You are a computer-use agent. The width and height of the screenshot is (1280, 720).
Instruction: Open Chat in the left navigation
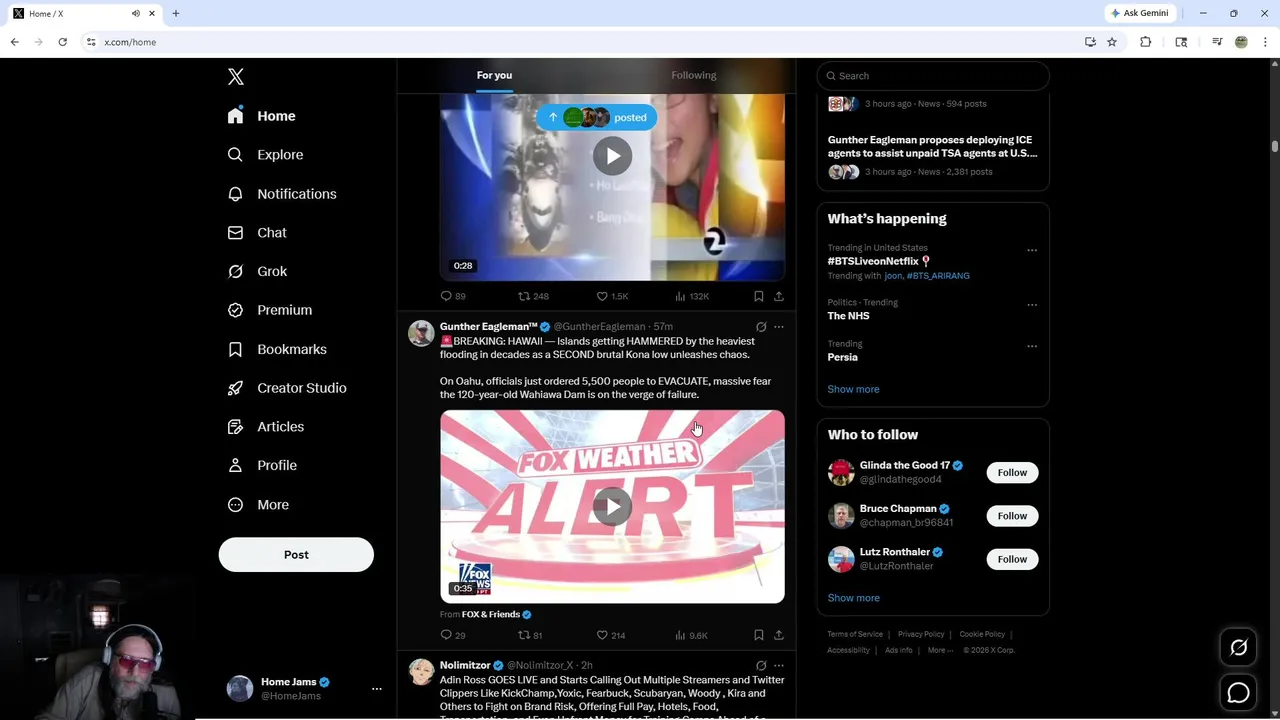[x=257, y=232]
